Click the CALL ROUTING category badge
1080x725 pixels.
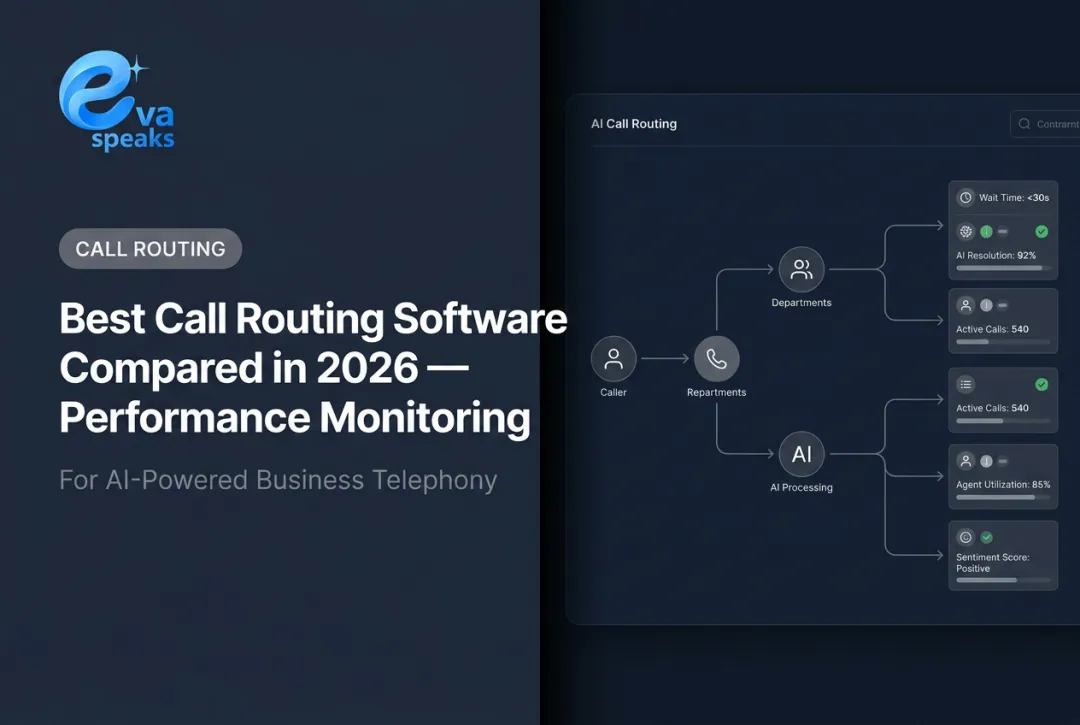[150, 249]
